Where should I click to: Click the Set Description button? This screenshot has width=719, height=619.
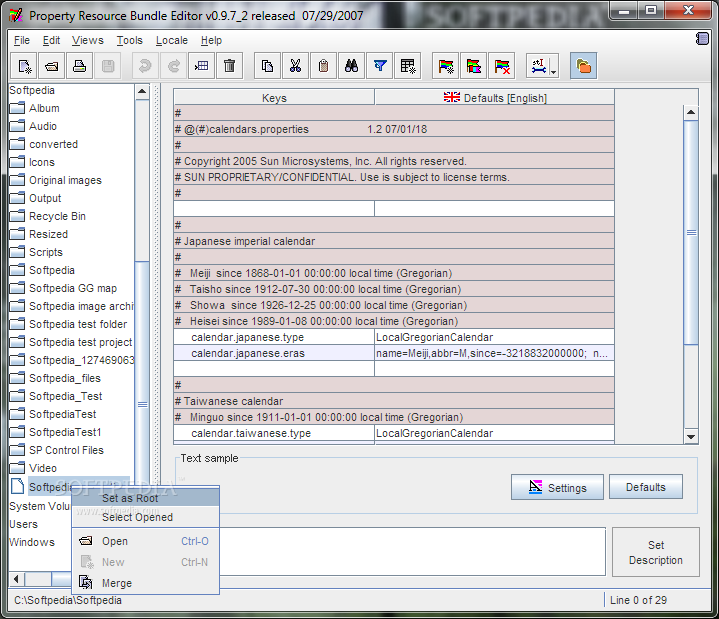pyautogui.click(x=656, y=552)
